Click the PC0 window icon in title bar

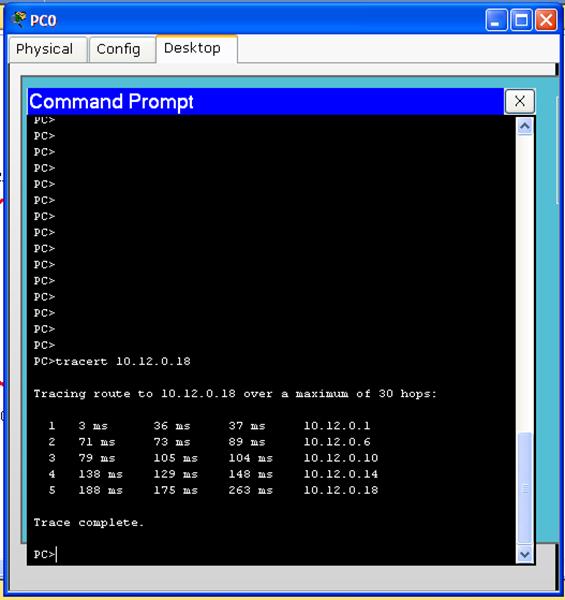(x=18, y=19)
